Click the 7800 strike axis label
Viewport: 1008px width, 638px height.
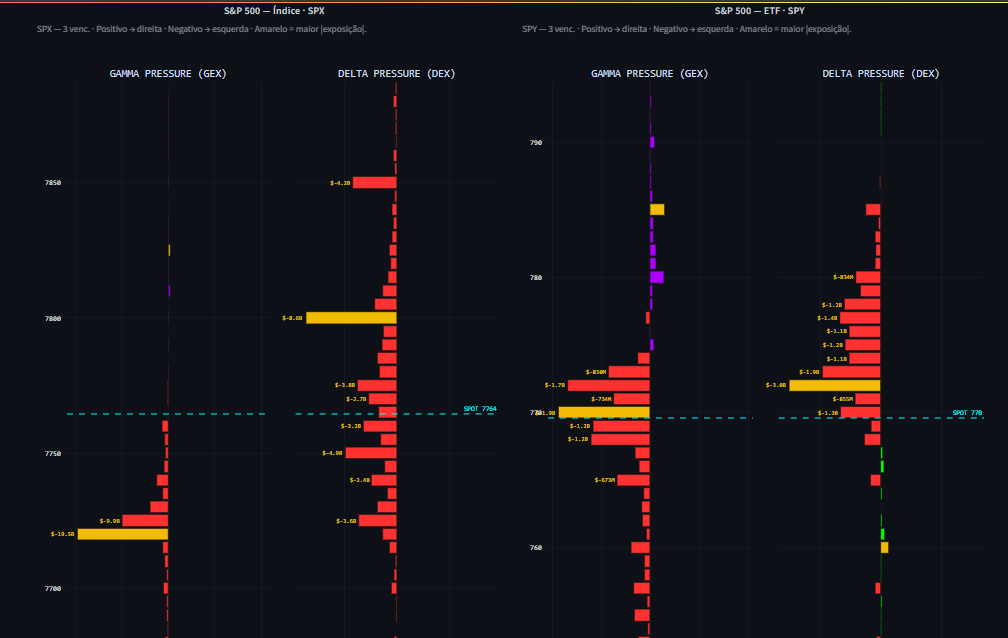(x=53, y=318)
